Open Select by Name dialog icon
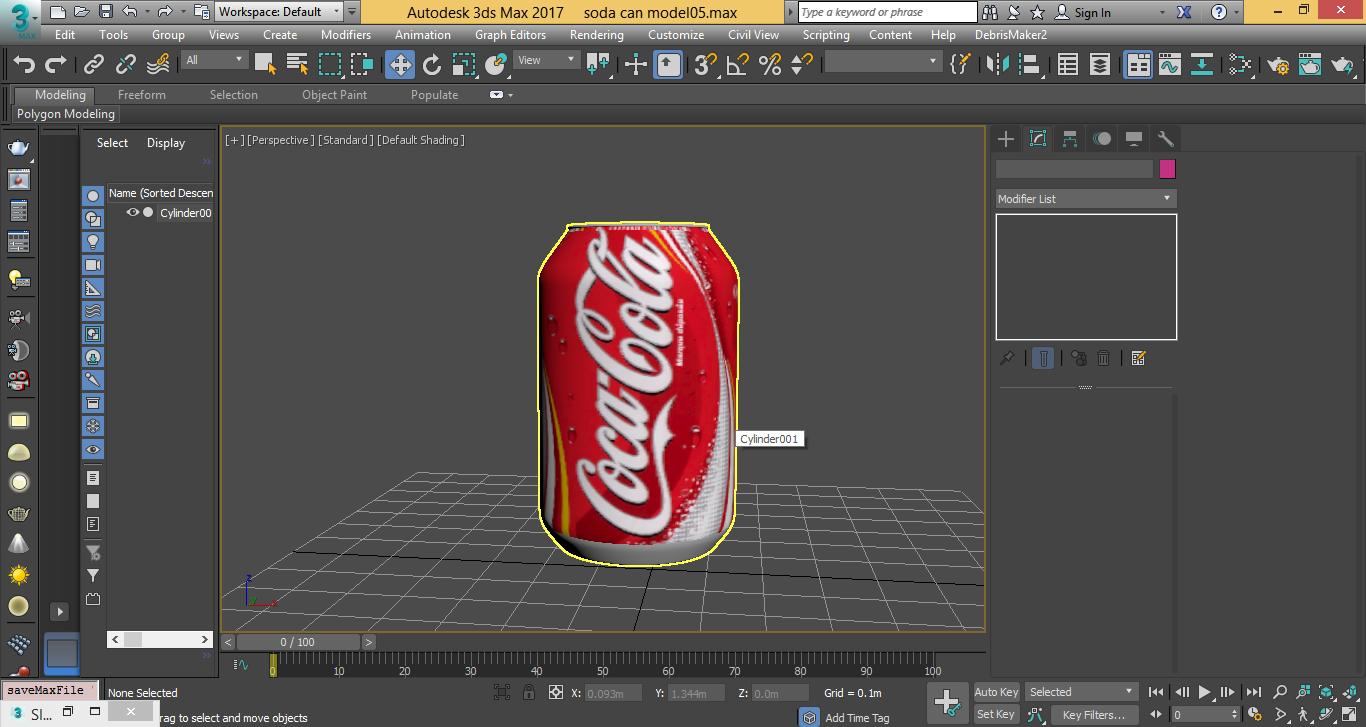1366x727 pixels. point(297,65)
